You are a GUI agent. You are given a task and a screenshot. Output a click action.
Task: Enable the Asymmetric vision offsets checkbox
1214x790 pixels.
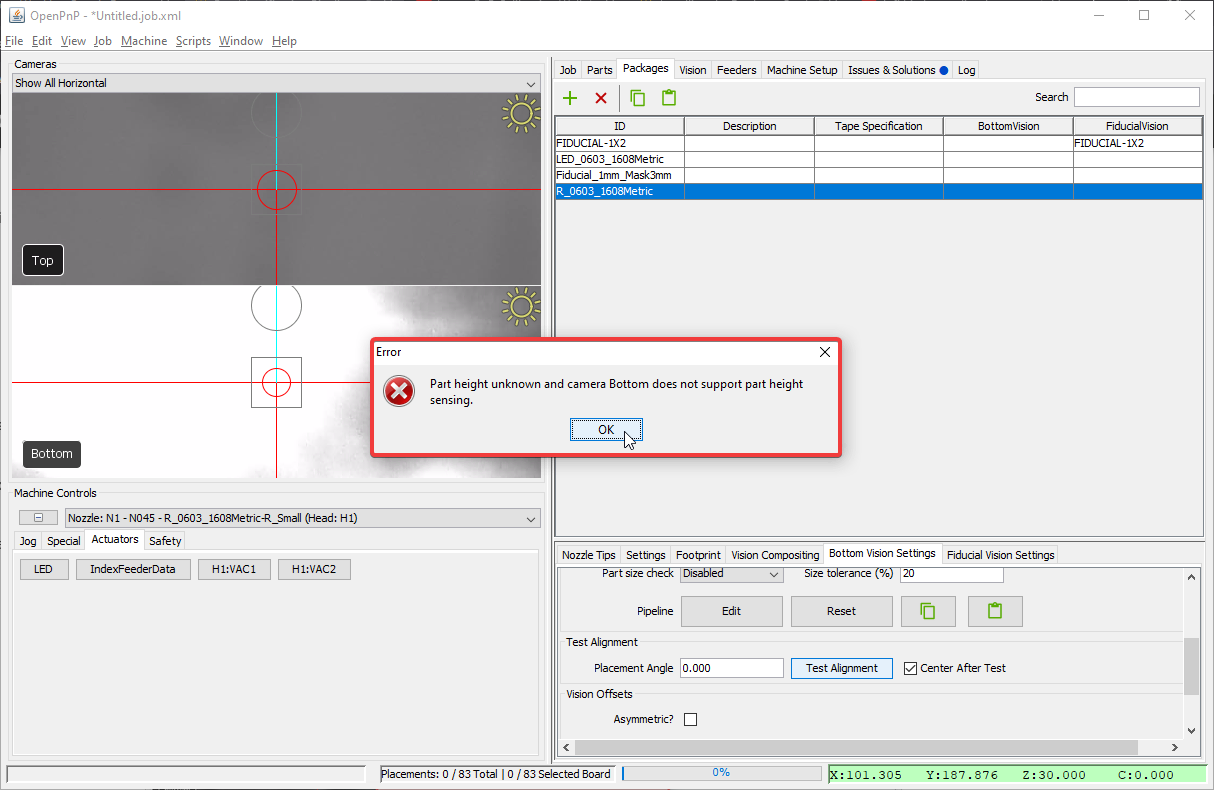click(690, 719)
